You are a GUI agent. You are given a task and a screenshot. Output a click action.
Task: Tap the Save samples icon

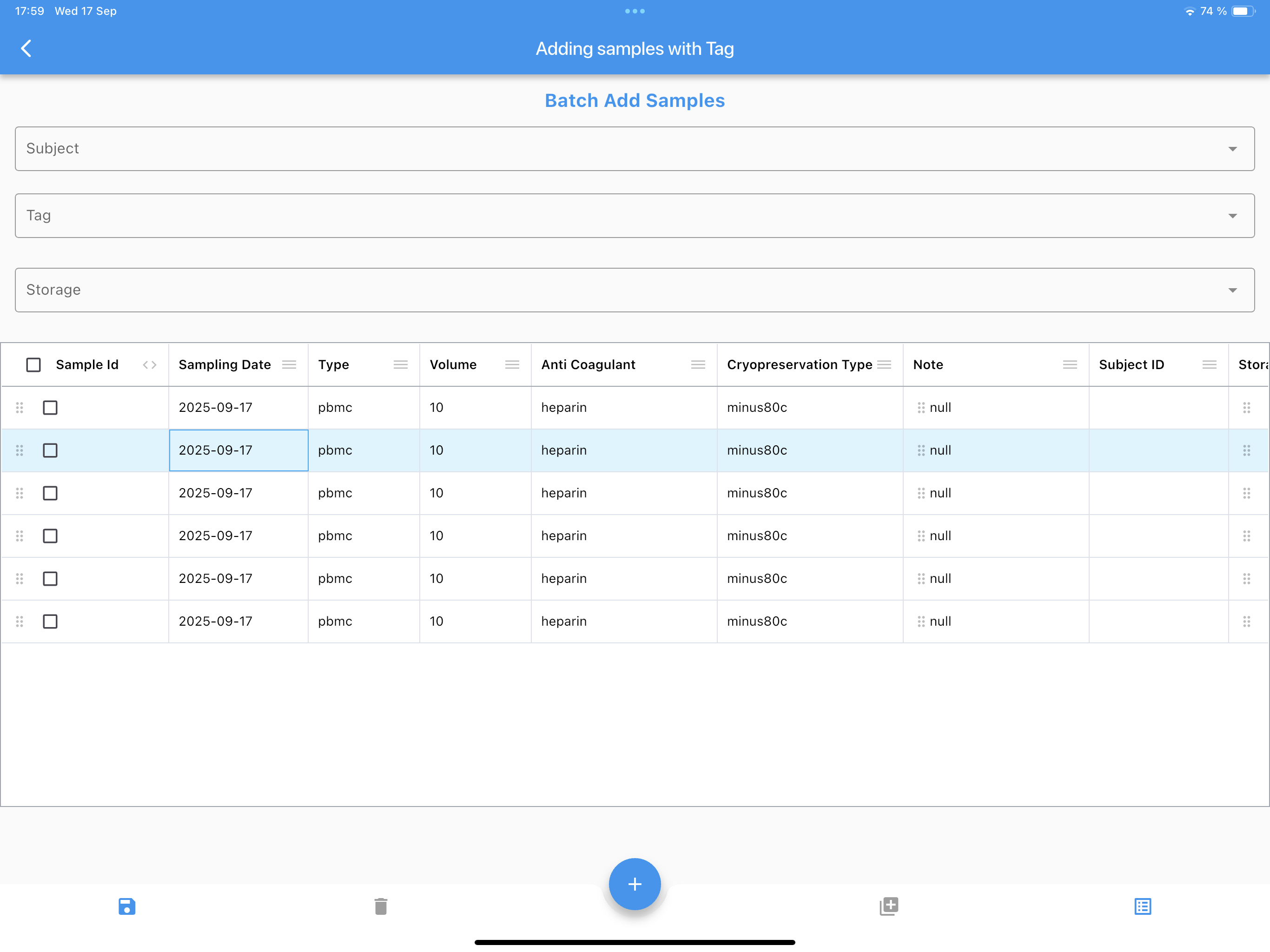click(x=127, y=906)
